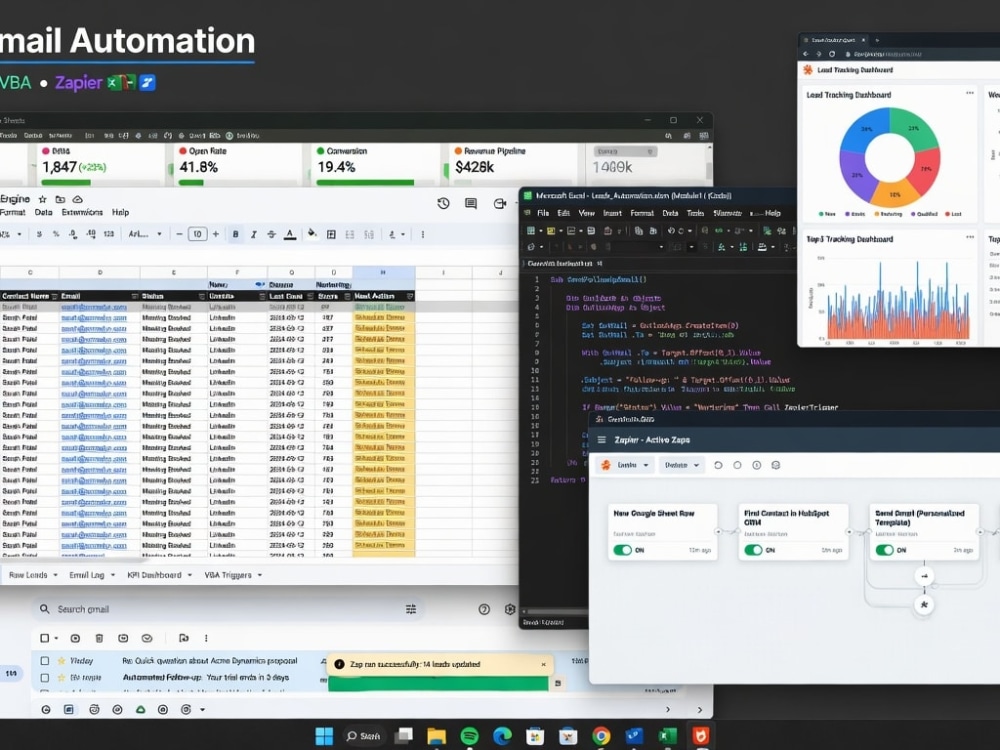
Task: Toggle italic in Sheets toolbar
Action: click(254, 235)
